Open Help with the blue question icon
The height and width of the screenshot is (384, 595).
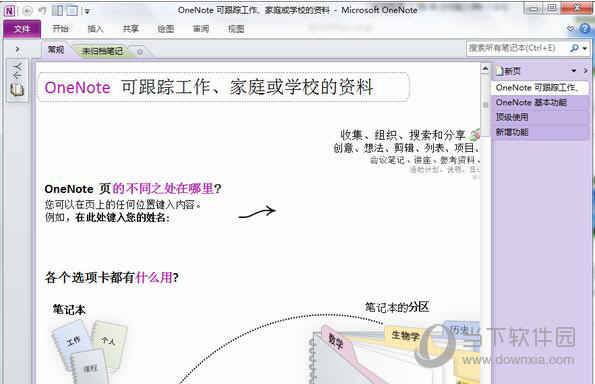(x=585, y=28)
